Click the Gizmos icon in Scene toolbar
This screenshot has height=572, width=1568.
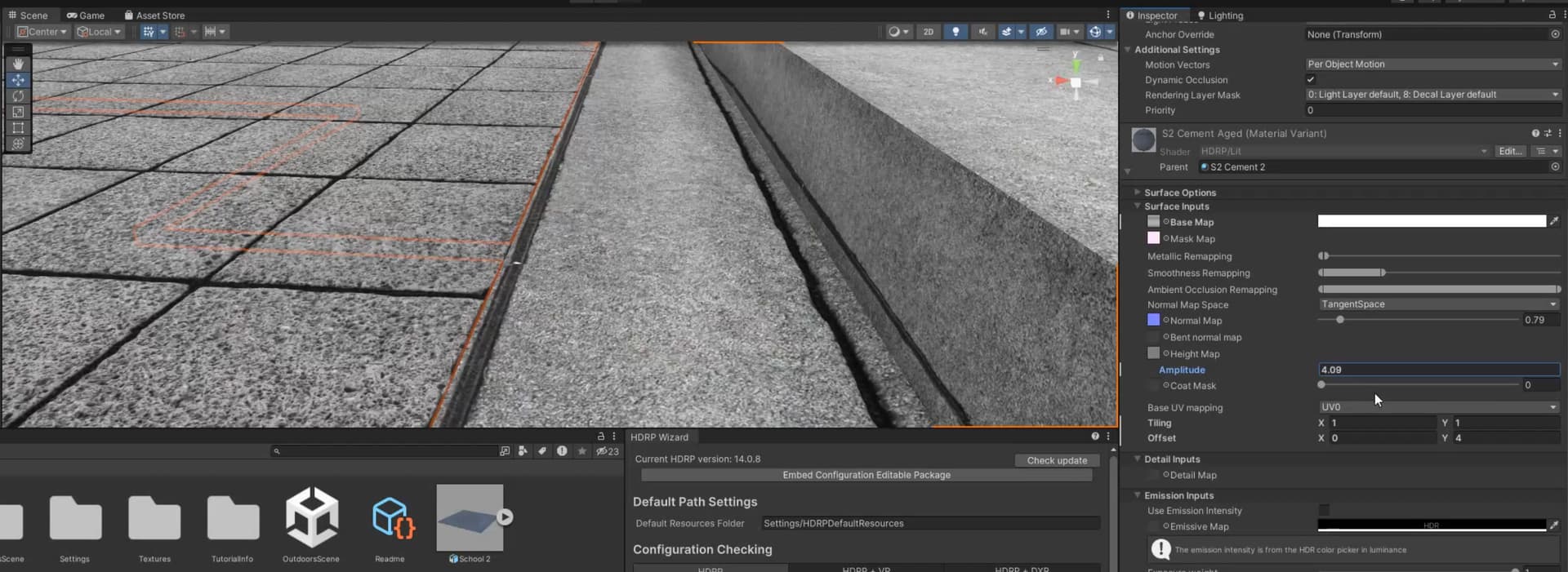[x=1095, y=32]
